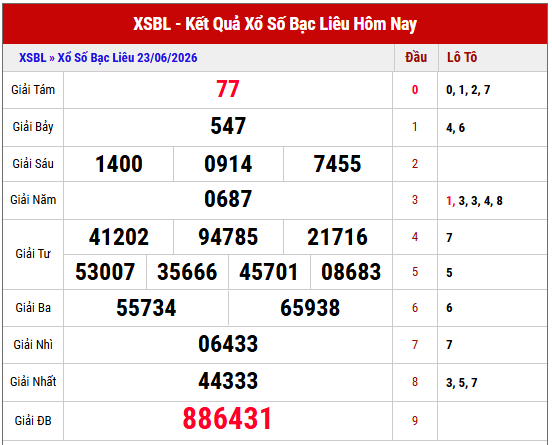Select the number 55734 in Giải Ba
Screen dimensions: 552x445
(146, 308)
